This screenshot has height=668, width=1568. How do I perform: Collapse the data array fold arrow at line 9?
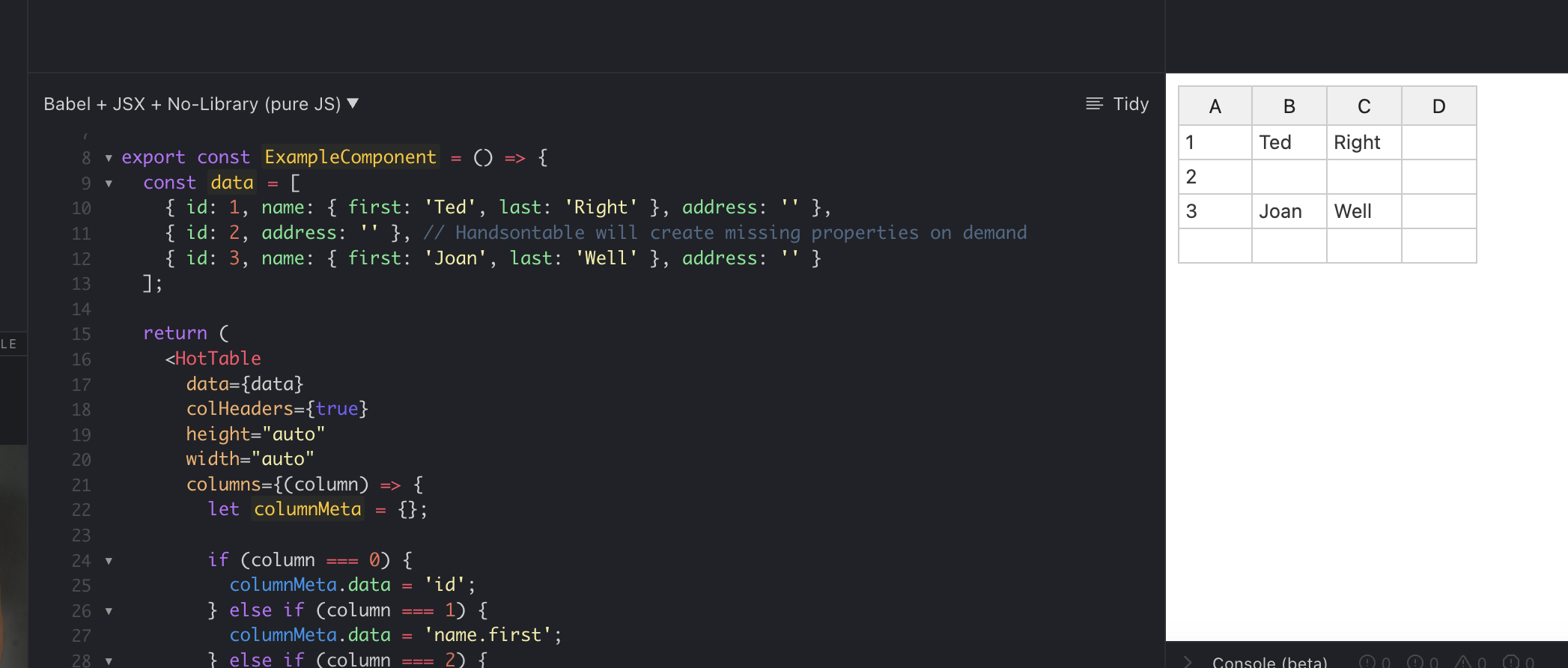(x=109, y=183)
